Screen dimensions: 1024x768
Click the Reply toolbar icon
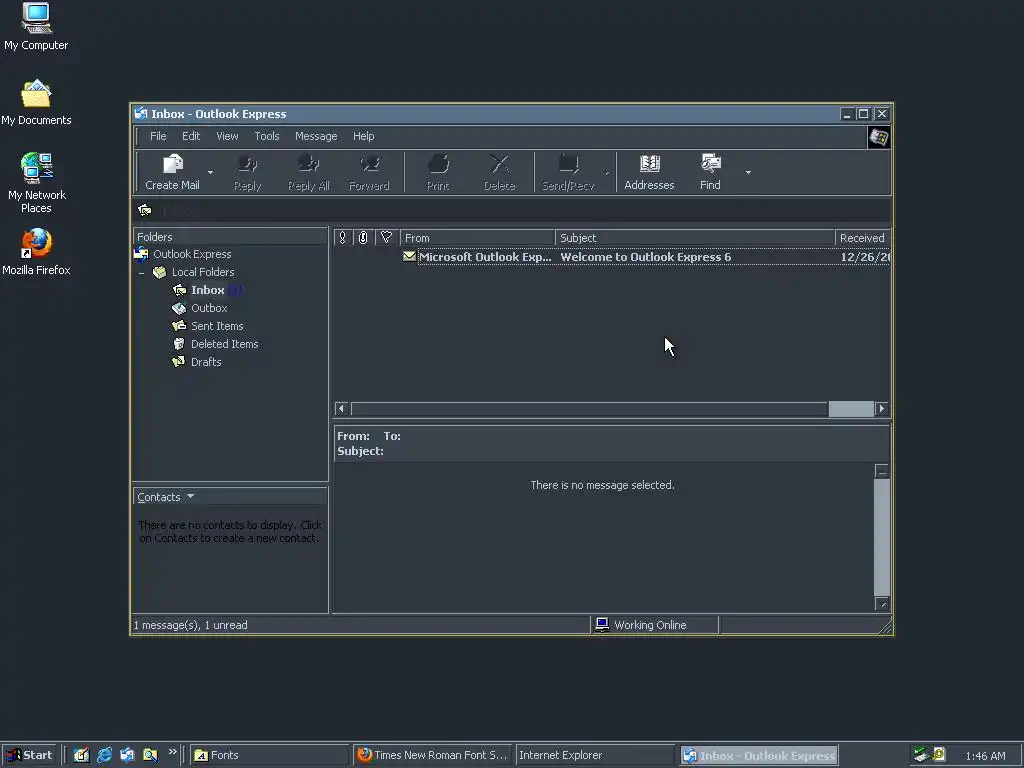(248, 164)
